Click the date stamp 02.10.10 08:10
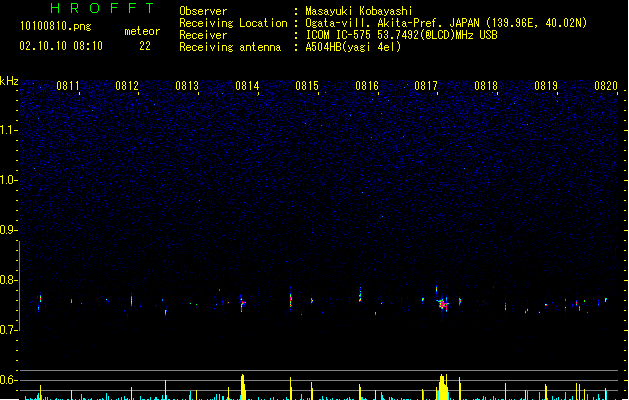The height and width of the screenshot is (400, 629). [x=61, y=46]
